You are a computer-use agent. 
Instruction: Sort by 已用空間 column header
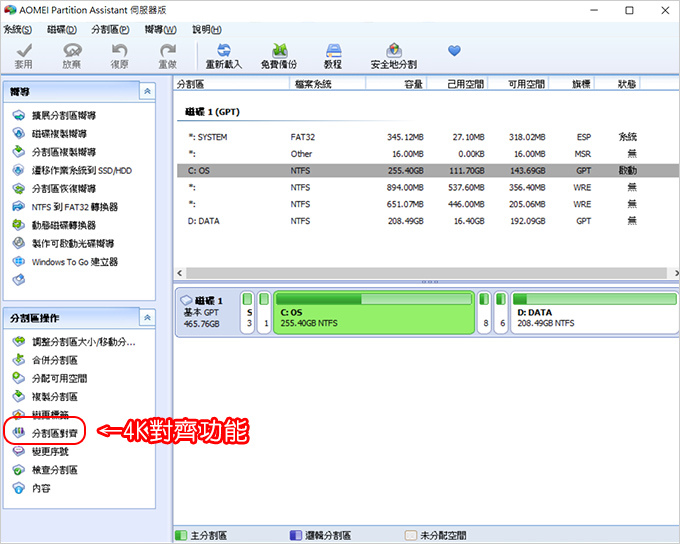click(x=458, y=84)
